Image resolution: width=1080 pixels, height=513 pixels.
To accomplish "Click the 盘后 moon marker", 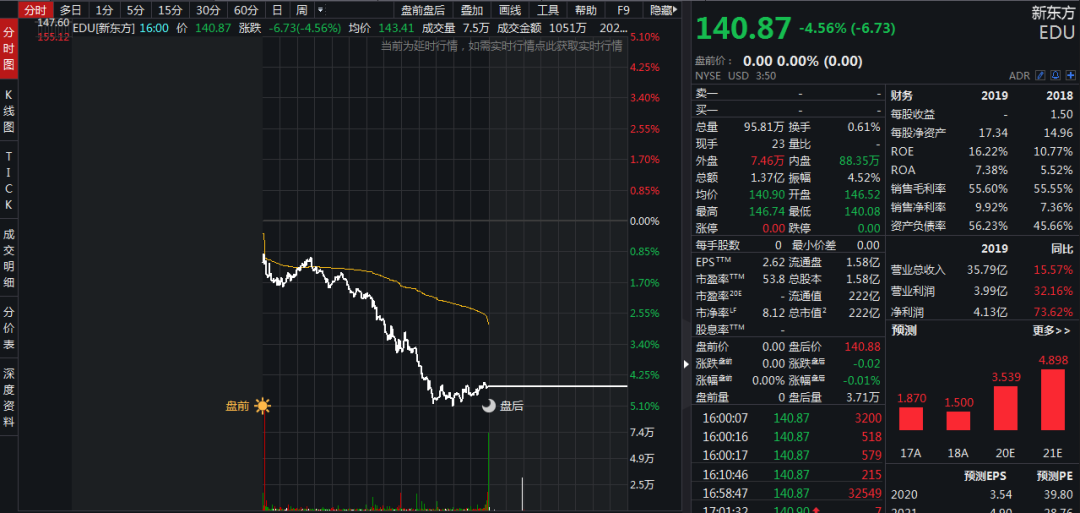I will coord(488,406).
